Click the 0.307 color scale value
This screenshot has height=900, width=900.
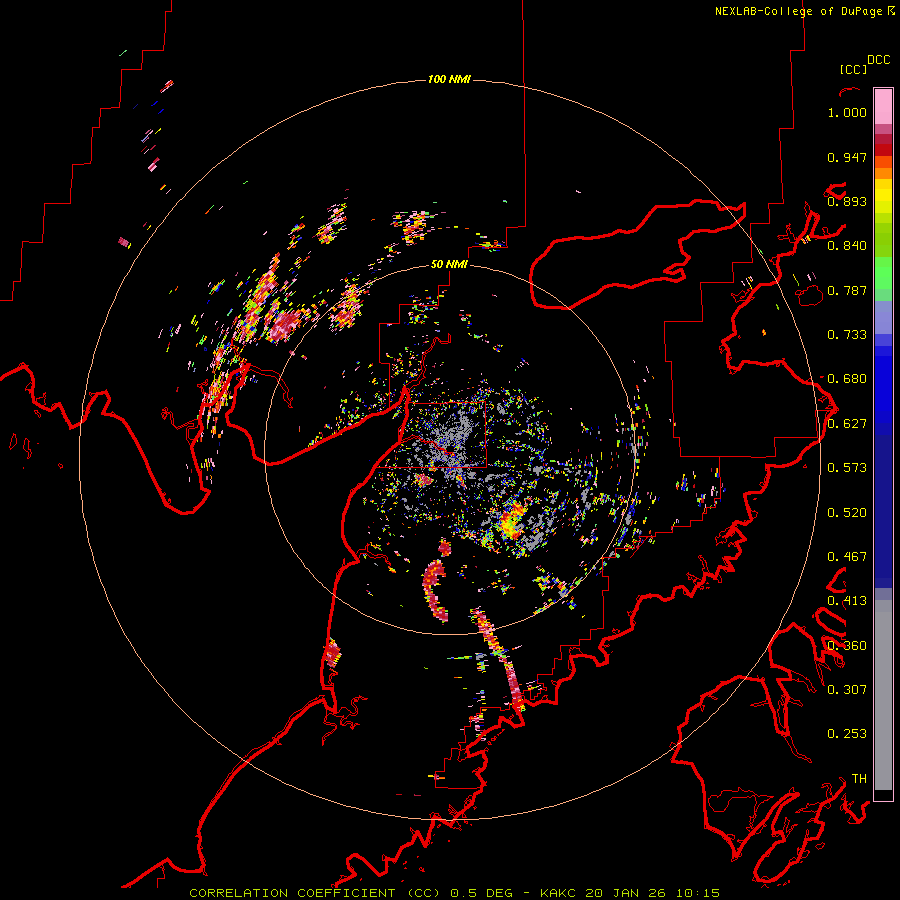847,690
